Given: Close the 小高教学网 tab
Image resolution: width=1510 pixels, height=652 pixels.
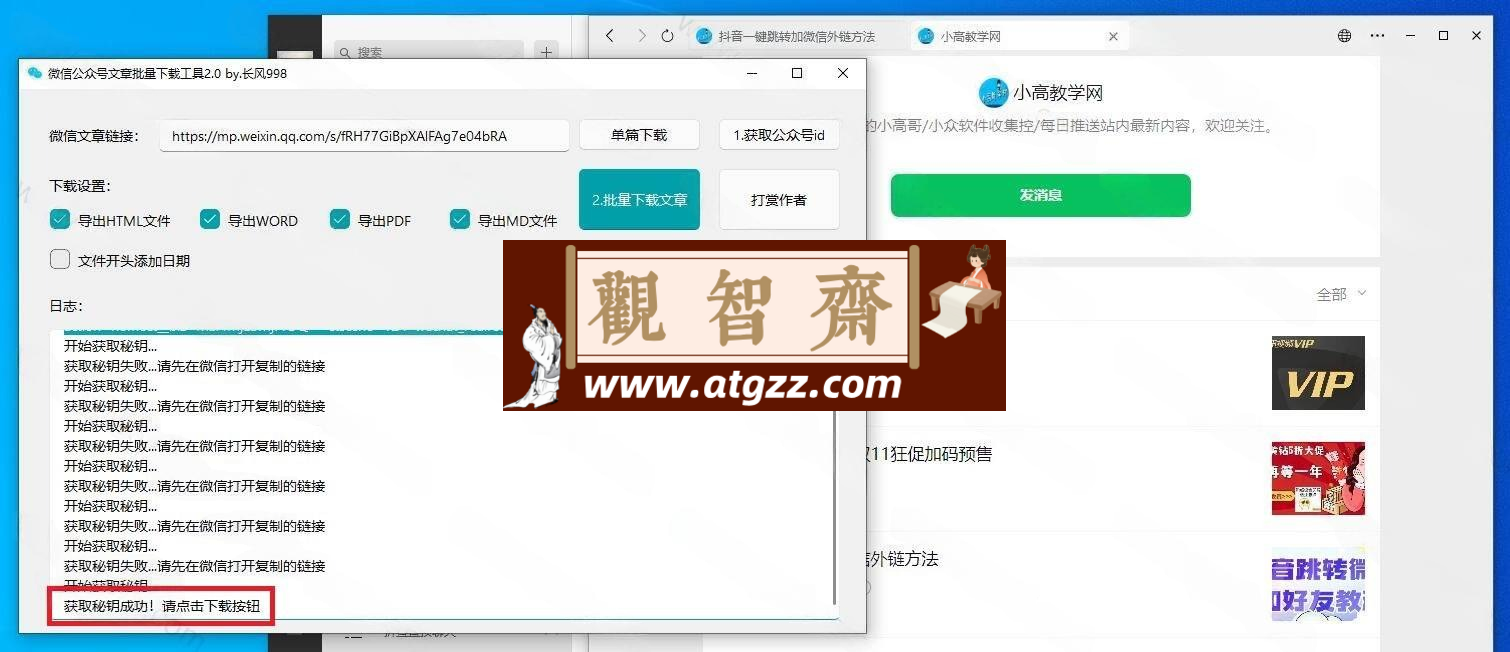Looking at the screenshot, I should 1113,37.
